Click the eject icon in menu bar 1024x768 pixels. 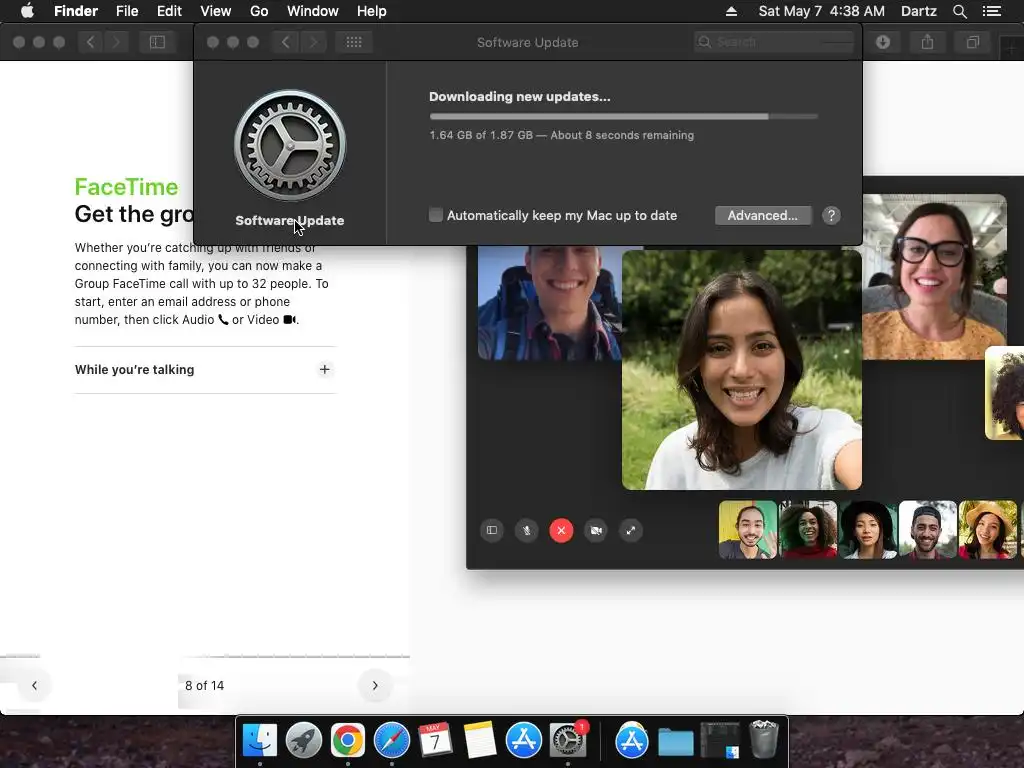(x=731, y=11)
